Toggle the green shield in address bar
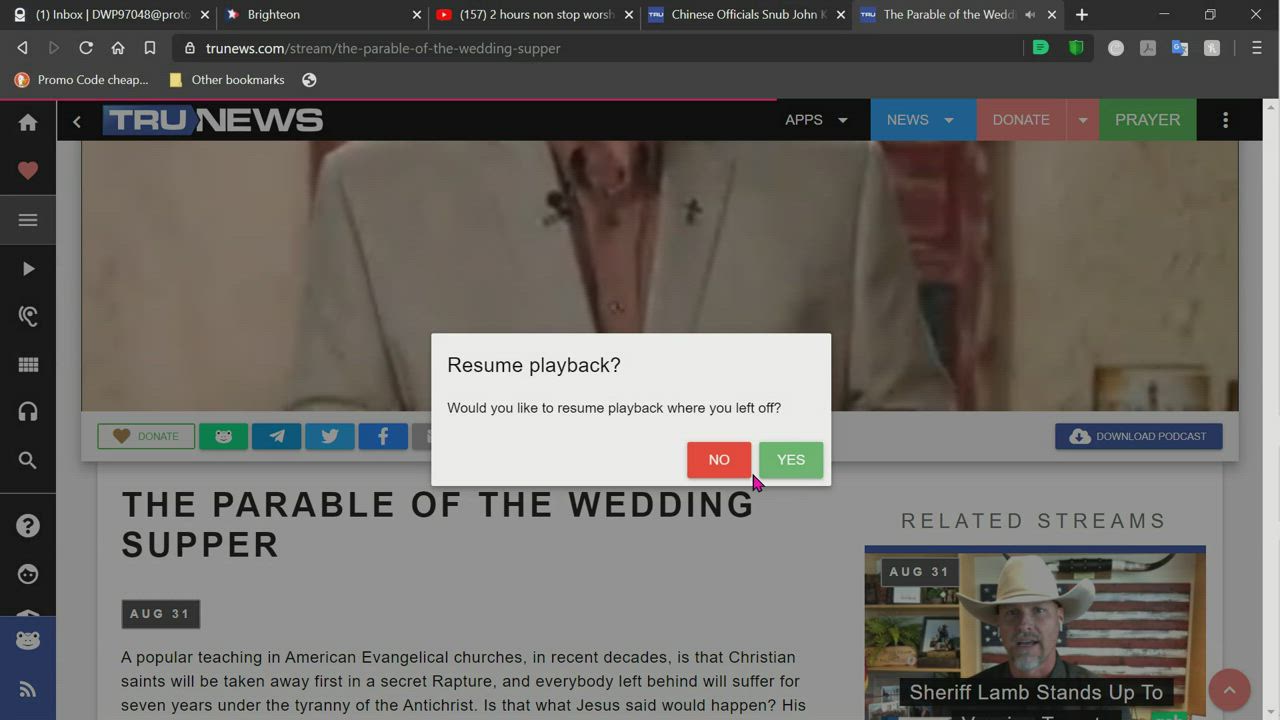The height and width of the screenshot is (720, 1280). tap(1076, 48)
